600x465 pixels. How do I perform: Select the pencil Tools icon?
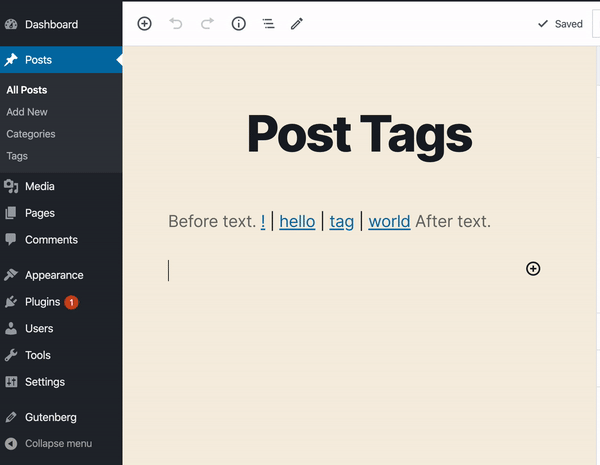pyautogui.click(x=297, y=24)
